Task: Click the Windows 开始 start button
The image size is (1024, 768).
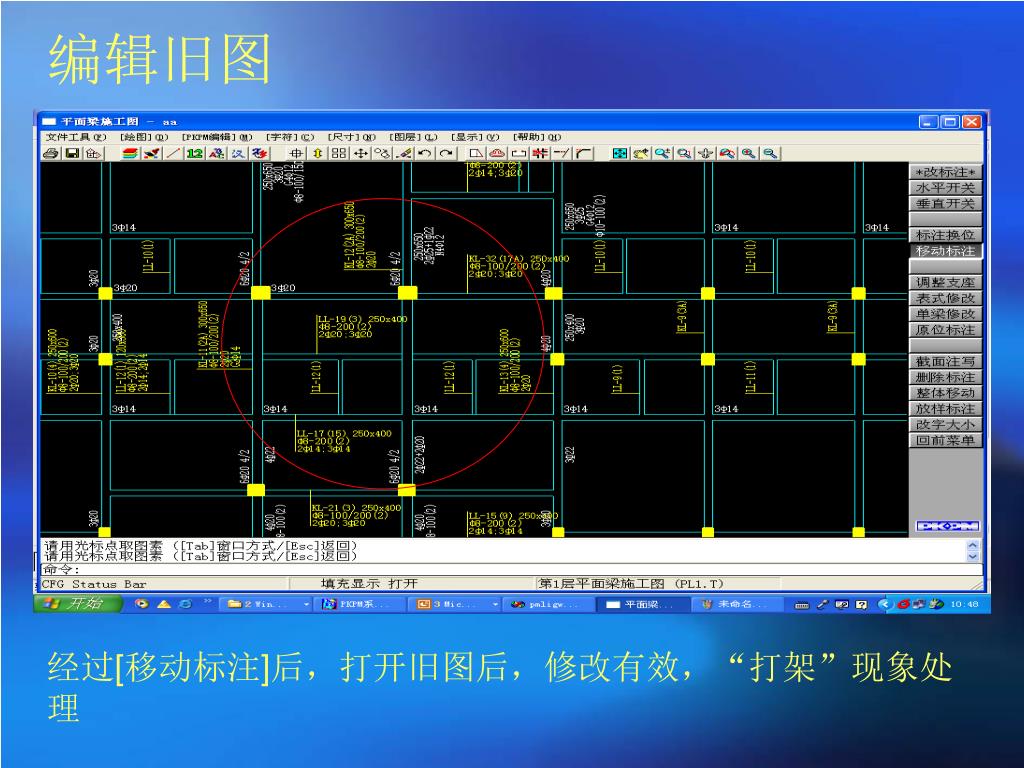Action: 78,604
